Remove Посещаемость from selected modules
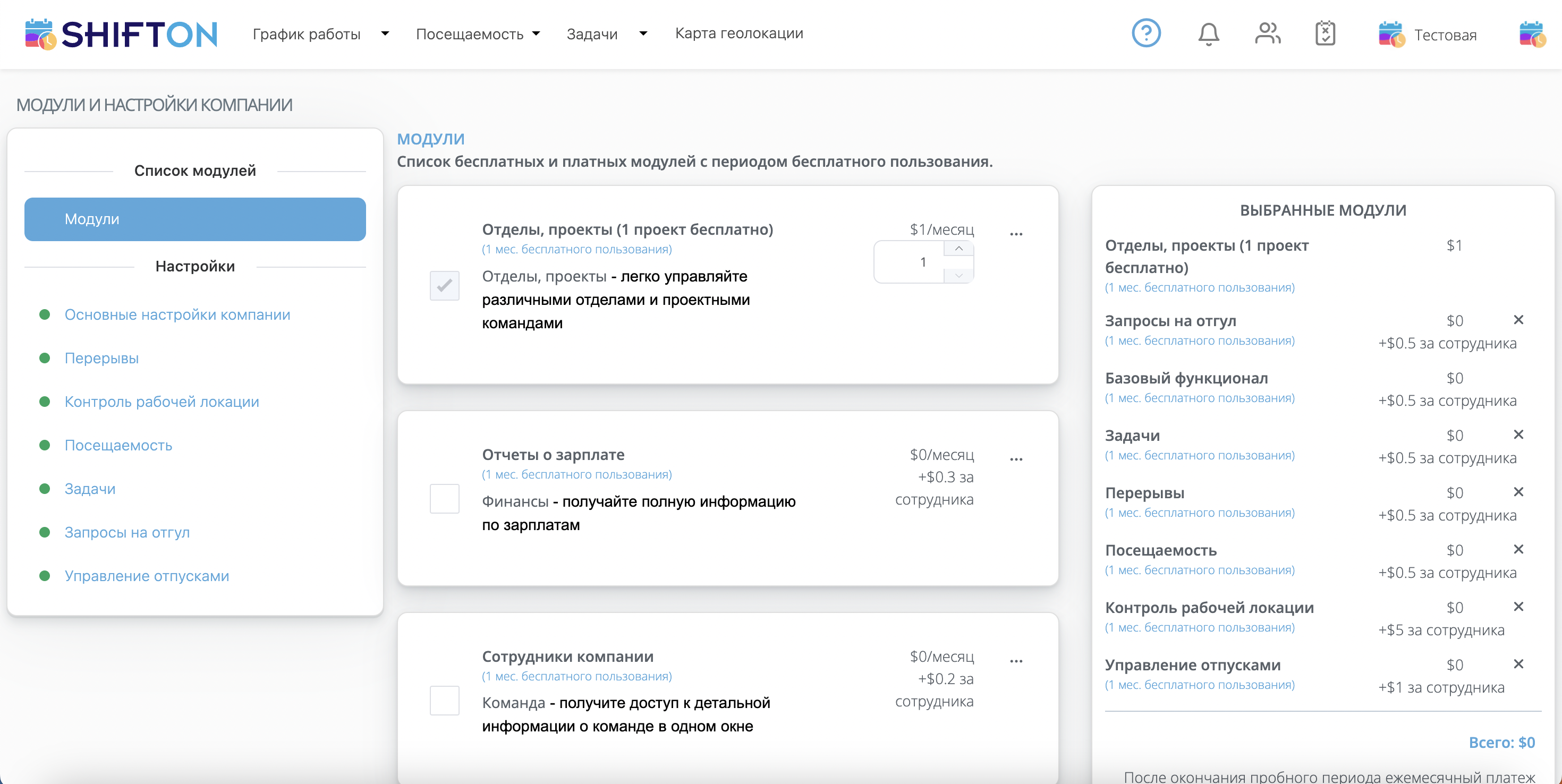1562x784 pixels. point(1518,549)
